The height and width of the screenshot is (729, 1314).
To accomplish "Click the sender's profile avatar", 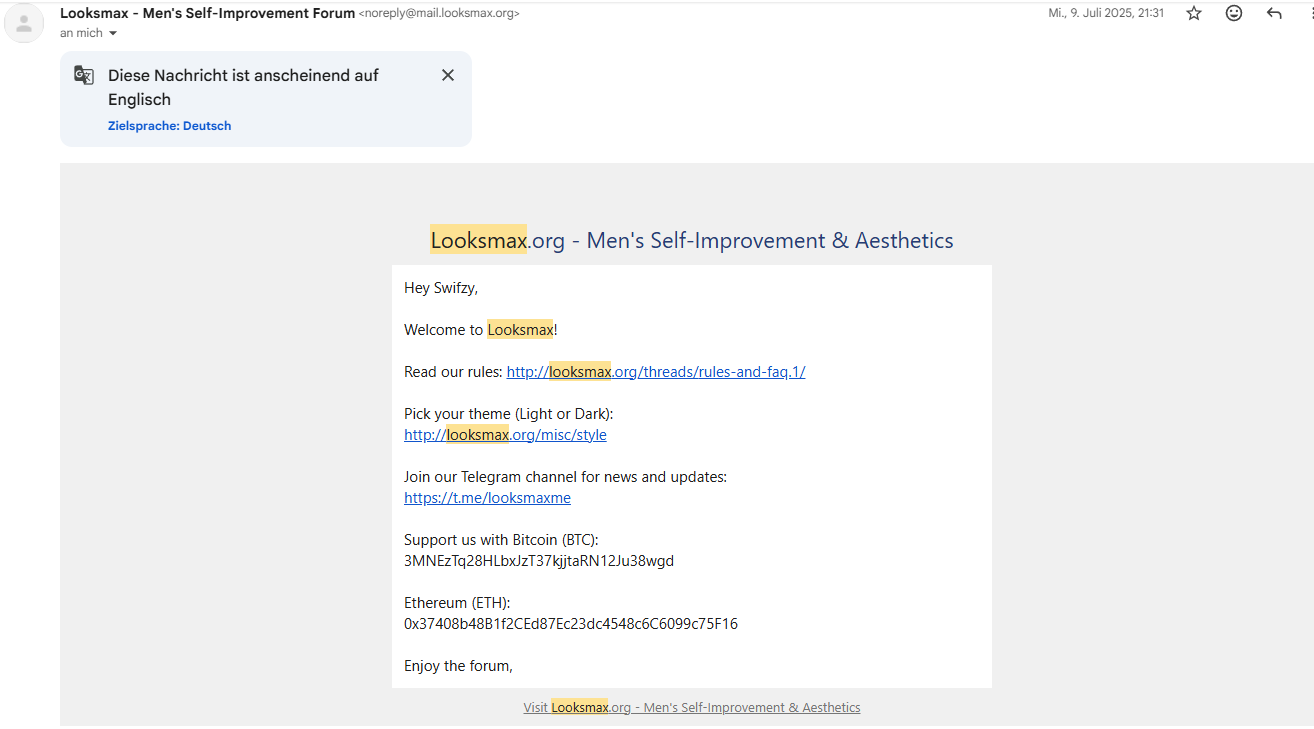I will point(24,24).
